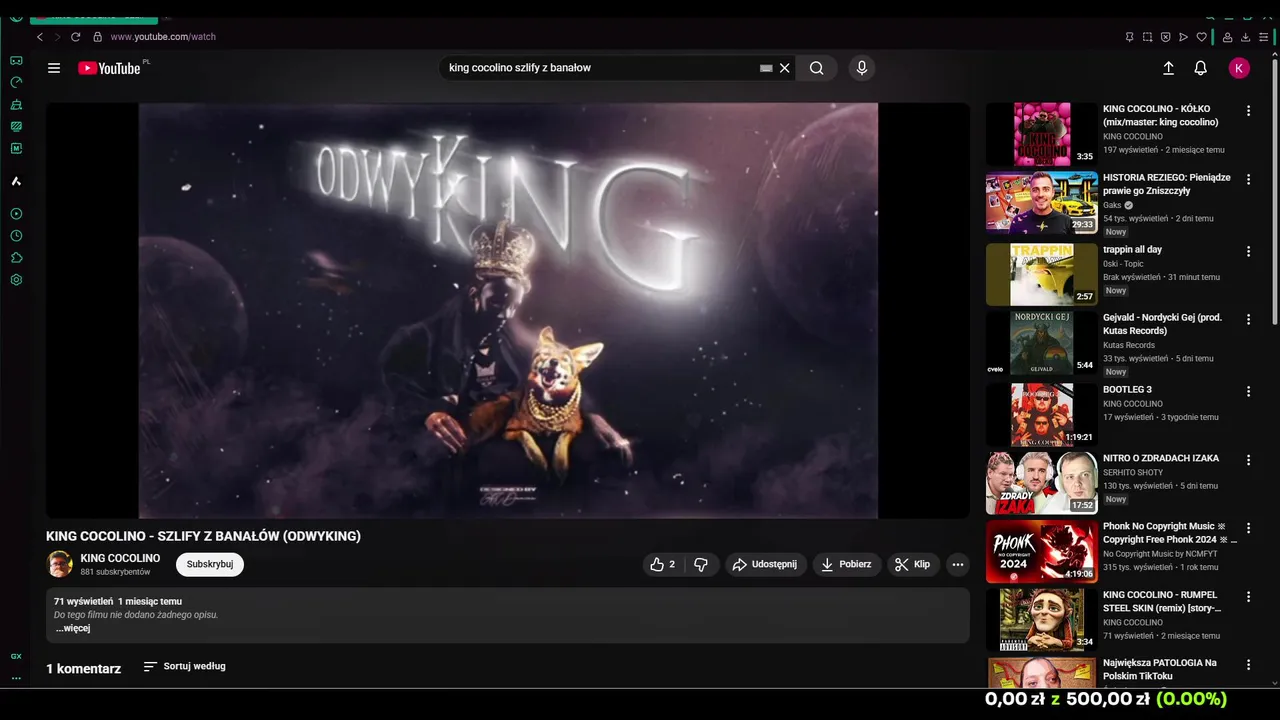Open the YouTube hamburger guide menu
The image size is (1280, 720).
54,68
